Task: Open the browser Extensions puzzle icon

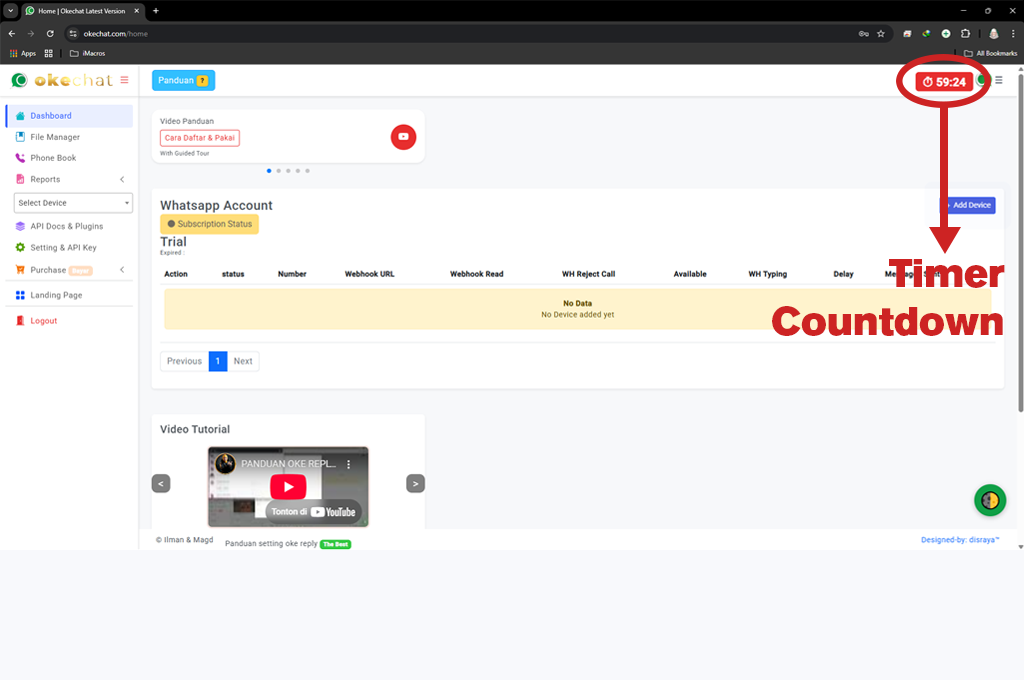Action: pyautogui.click(x=965, y=33)
